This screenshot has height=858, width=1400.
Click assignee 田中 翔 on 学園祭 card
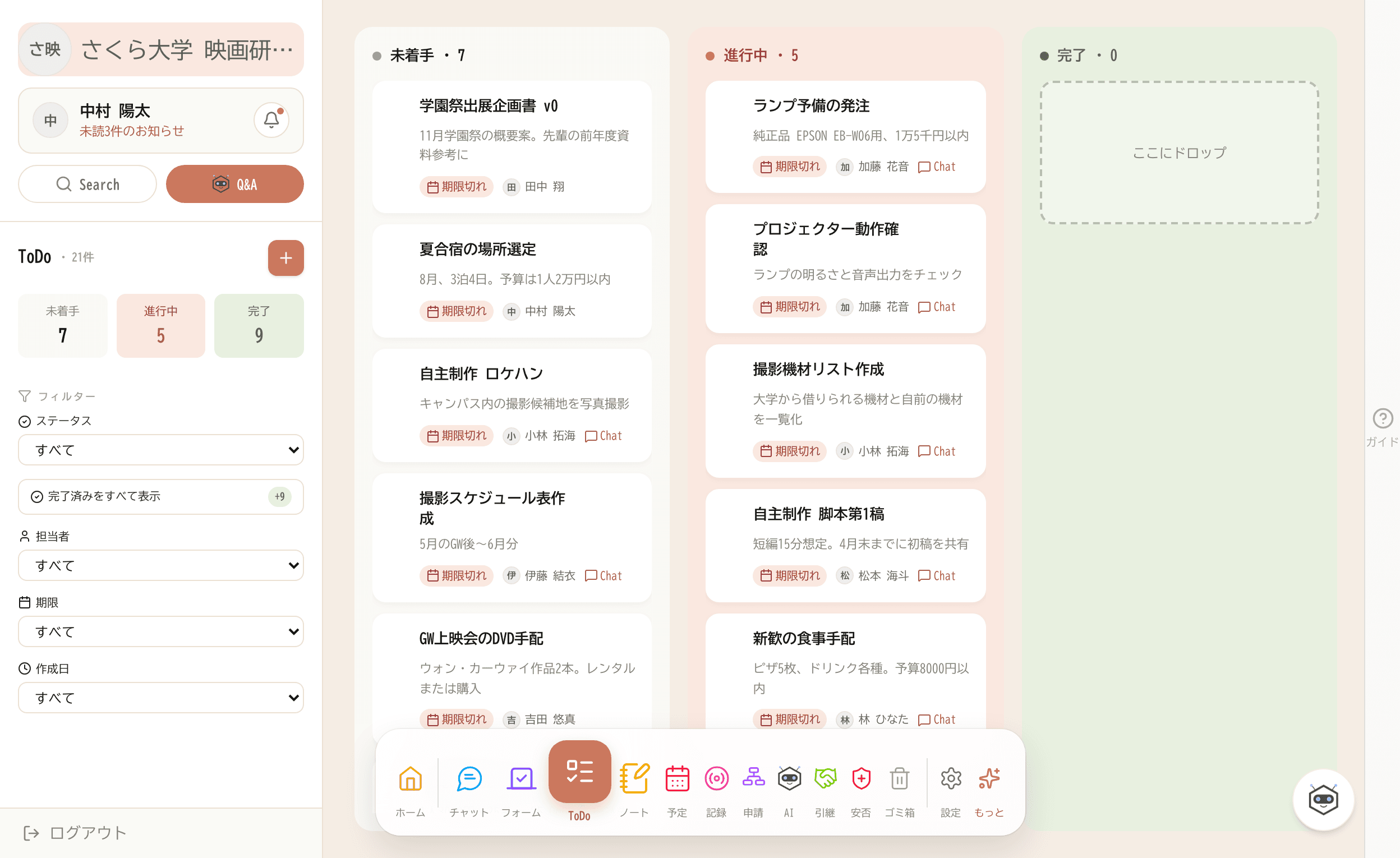coord(535,186)
